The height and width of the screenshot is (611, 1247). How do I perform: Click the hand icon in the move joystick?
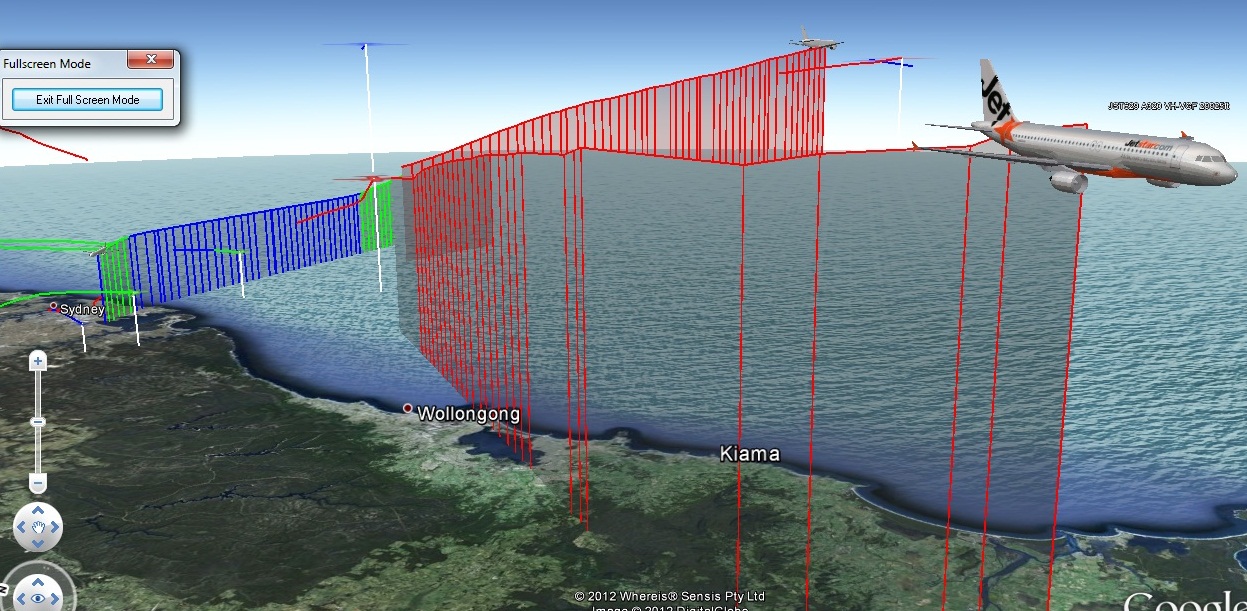38,527
